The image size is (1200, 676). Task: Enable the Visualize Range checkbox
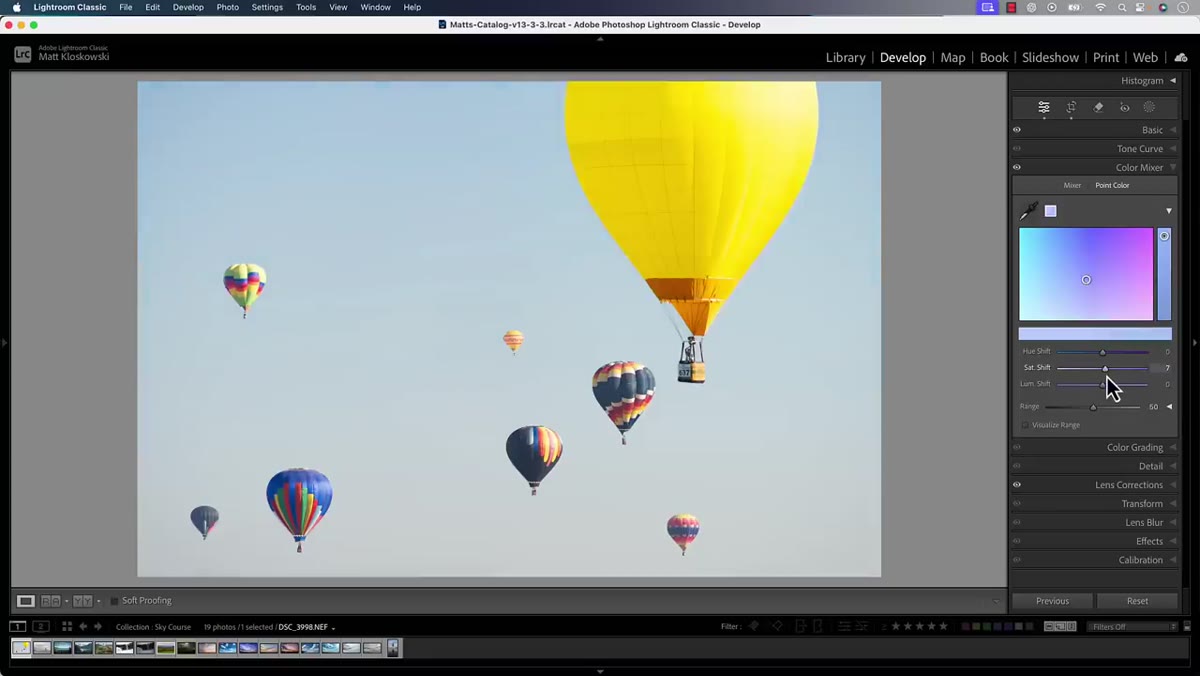(x=1026, y=425)
